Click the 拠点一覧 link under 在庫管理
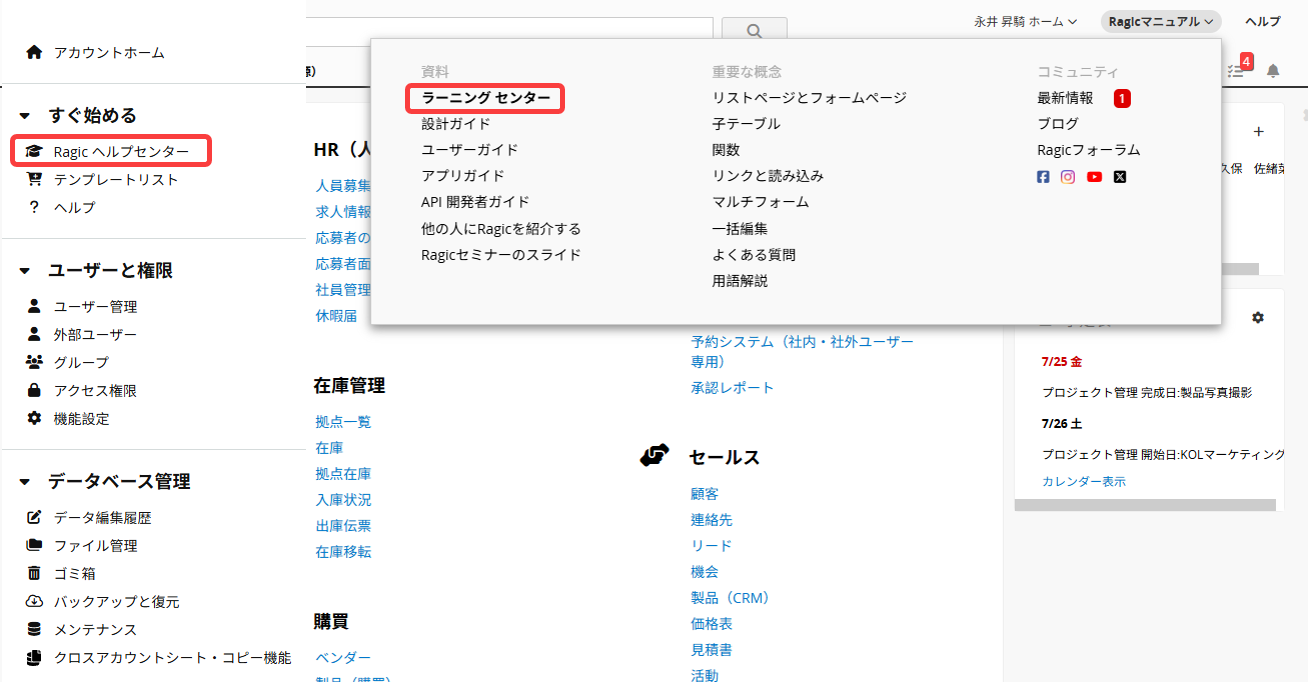The height and width of the screenshot is (682, 1308). [343, 422]
